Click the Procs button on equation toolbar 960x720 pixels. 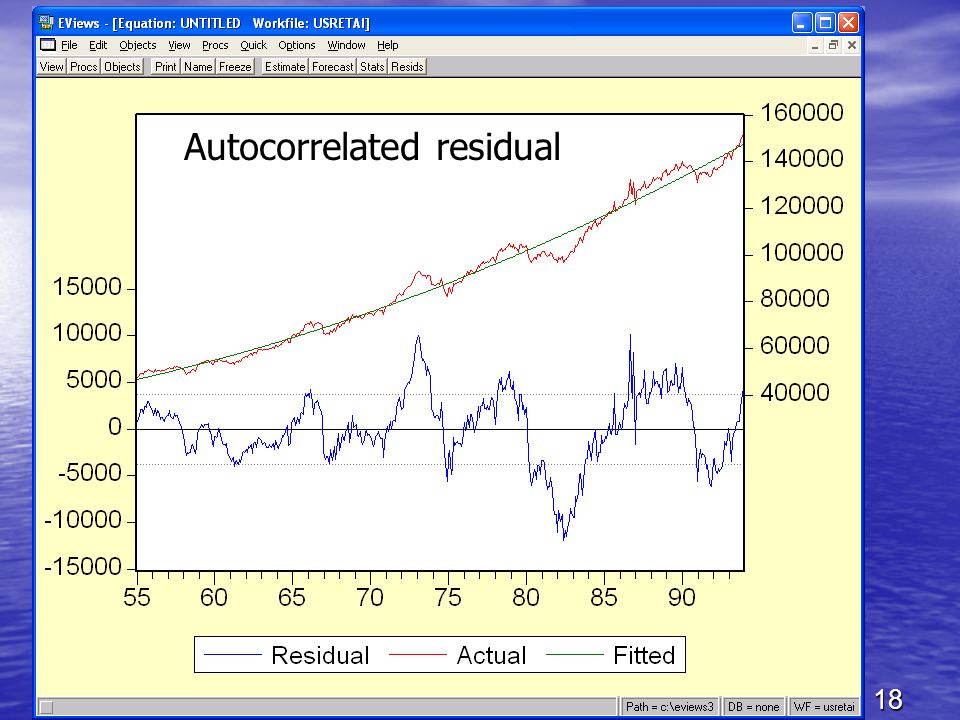pyautogui.click(x=83, y=67)
